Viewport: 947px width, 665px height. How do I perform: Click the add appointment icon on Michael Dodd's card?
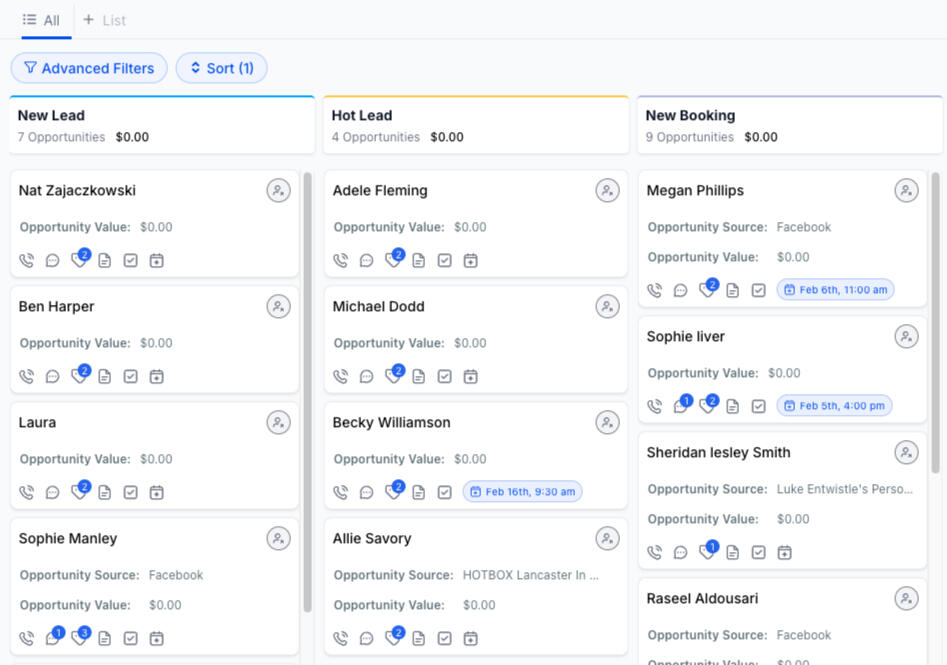tap(471, 377)
